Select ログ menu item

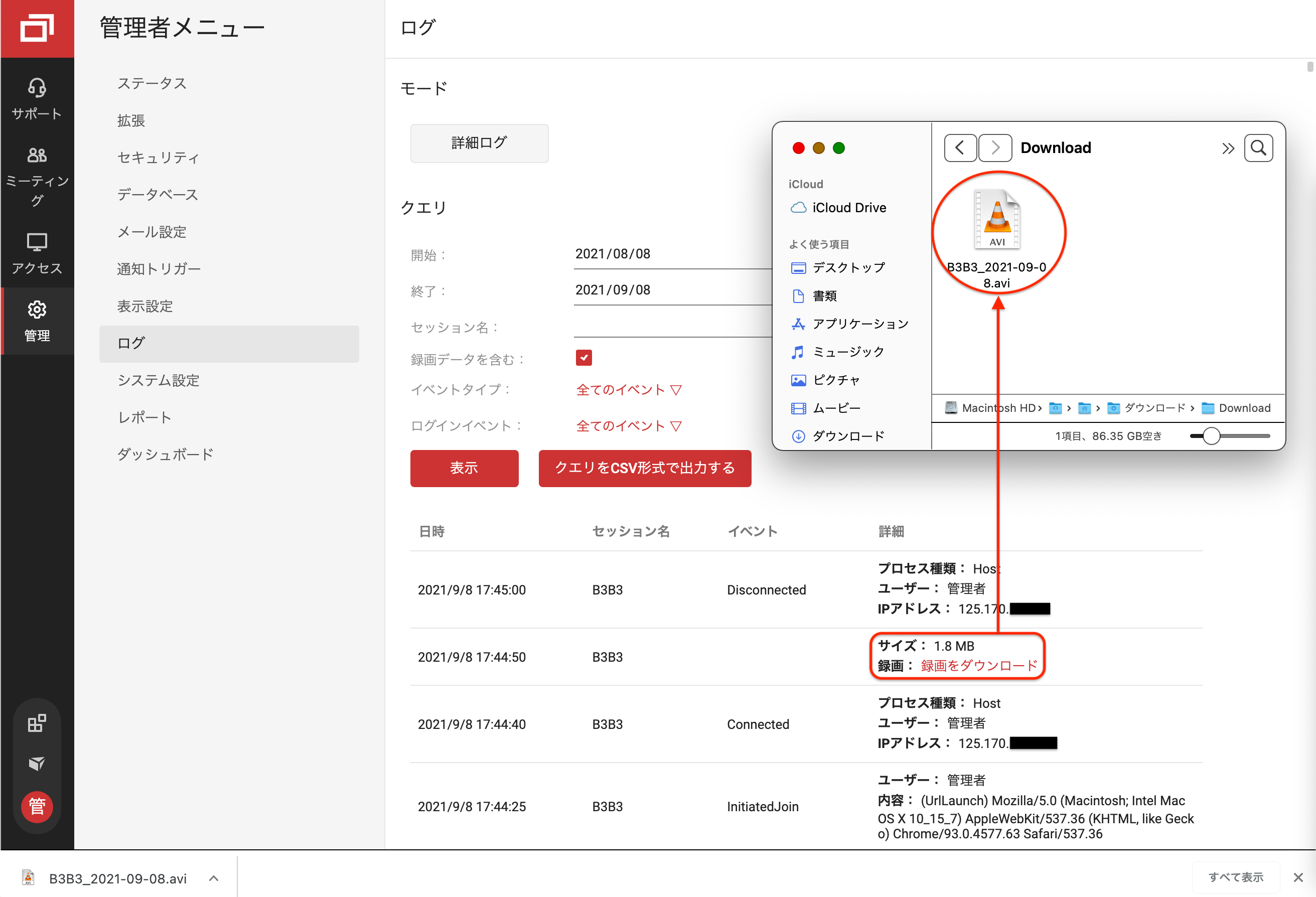229,344
